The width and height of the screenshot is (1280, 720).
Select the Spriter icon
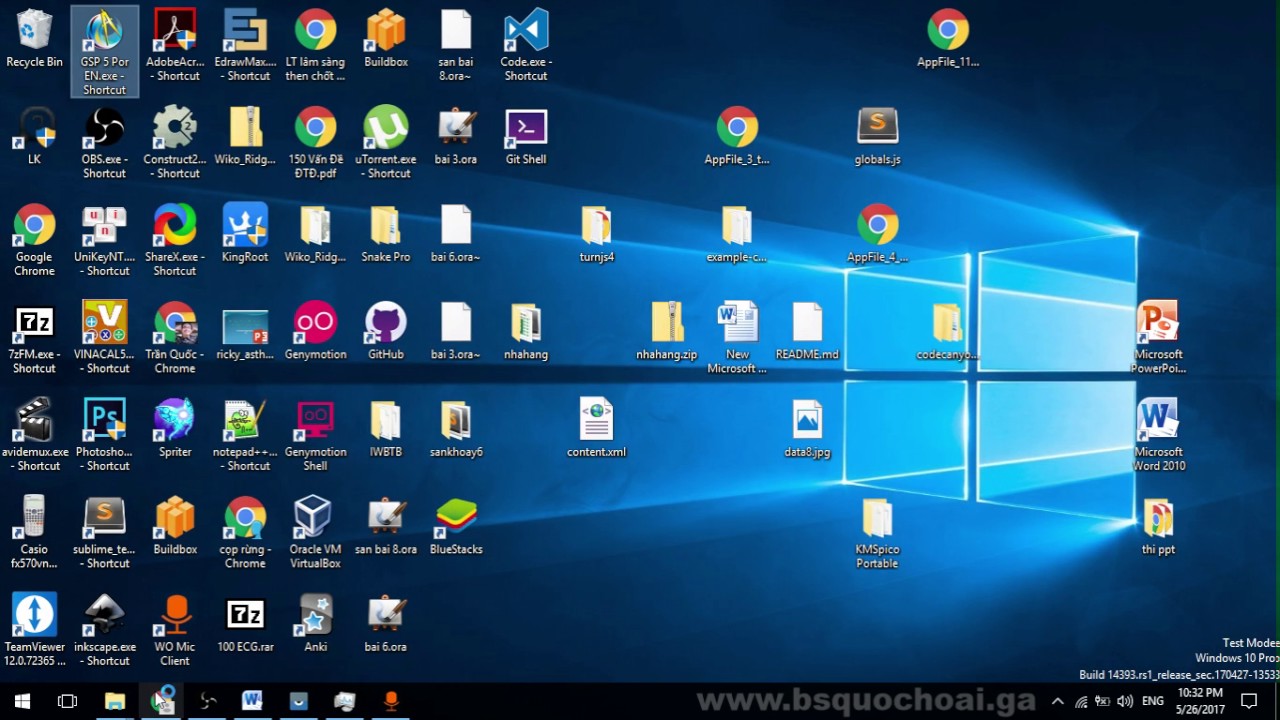[x=175, y=428]
